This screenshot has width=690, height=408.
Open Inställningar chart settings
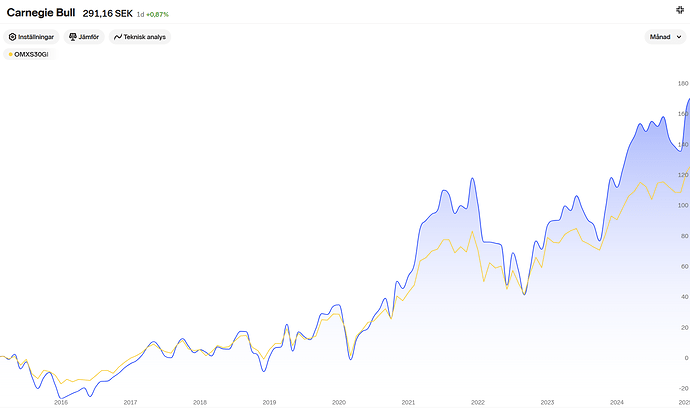coord(31,37)
